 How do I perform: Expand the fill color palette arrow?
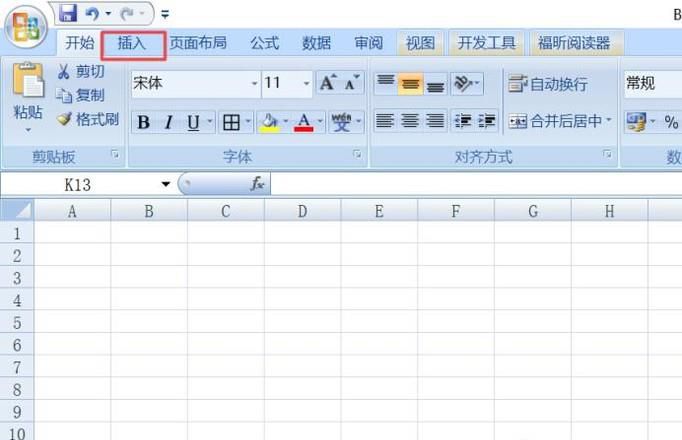pyautogui.click(x=286, y=121)
